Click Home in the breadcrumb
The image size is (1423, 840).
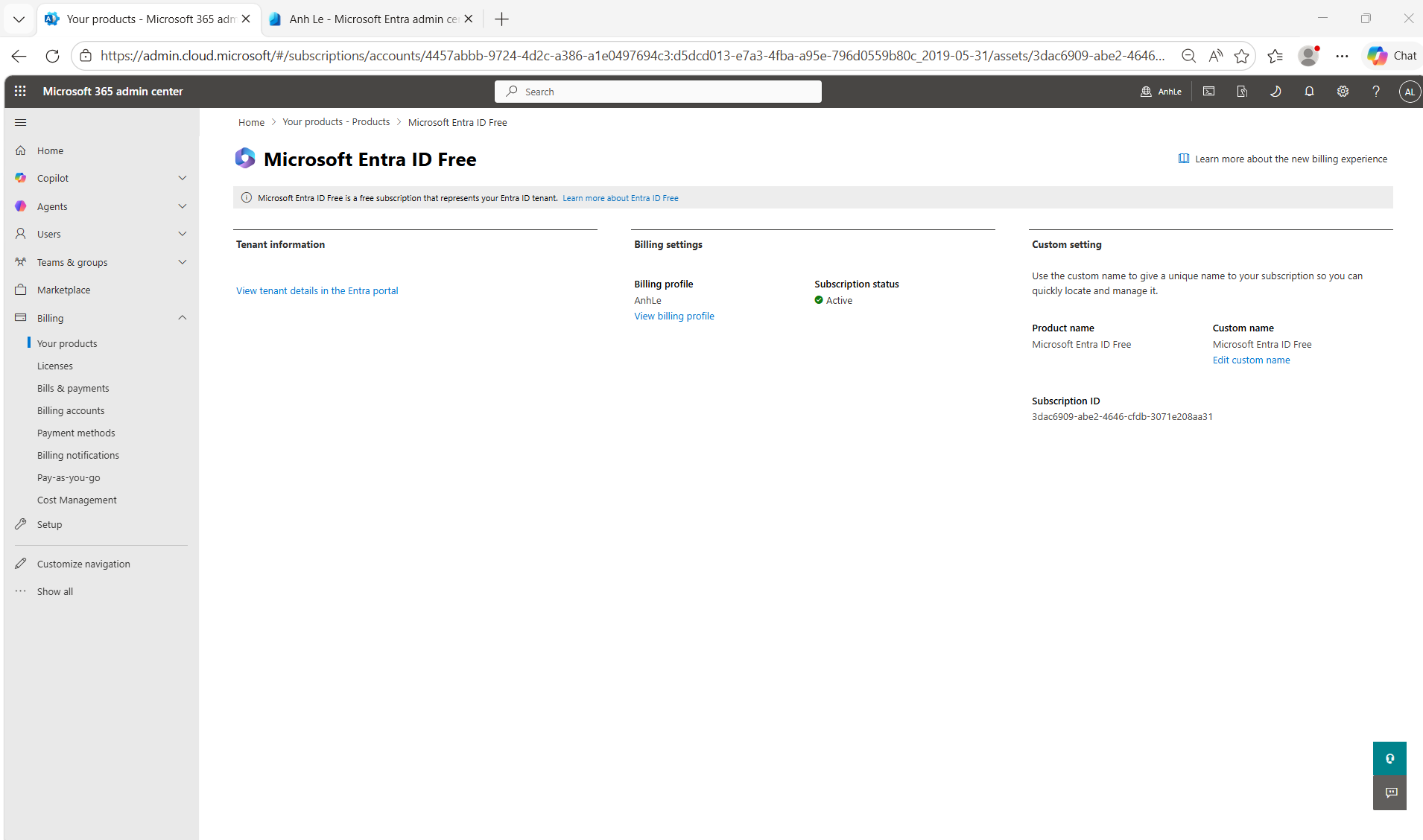(x=251, y=122)
